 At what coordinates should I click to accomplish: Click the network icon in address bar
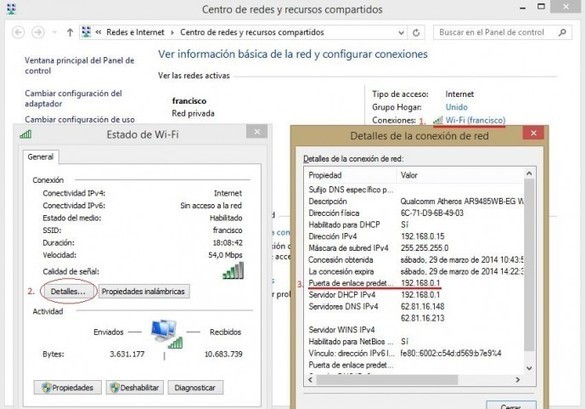[86, 32]
